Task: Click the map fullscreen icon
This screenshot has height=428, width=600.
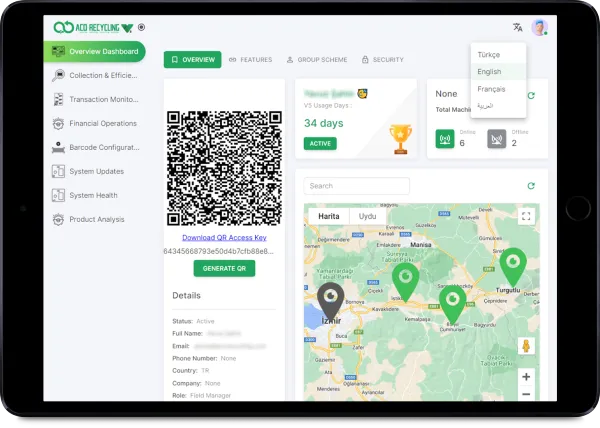Action: 526,216
